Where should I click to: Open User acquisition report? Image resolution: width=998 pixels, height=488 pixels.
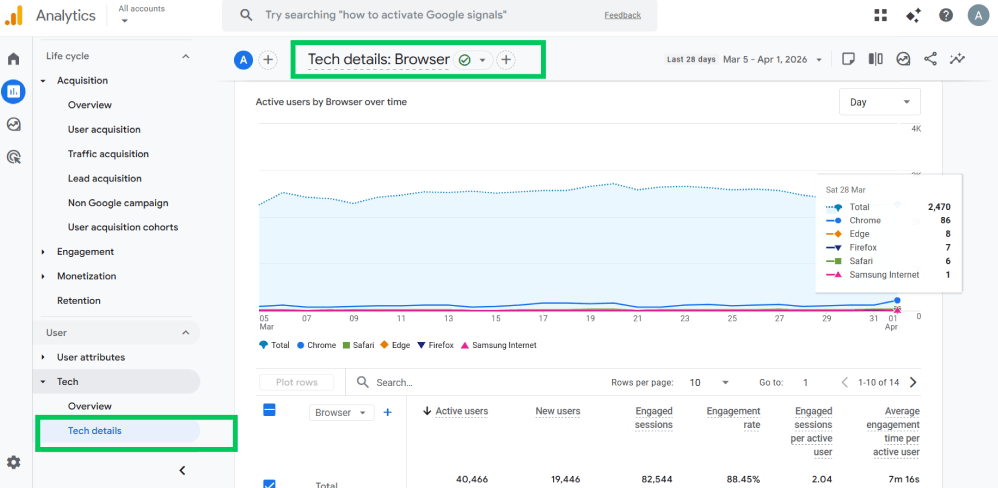click(x=104, y=130)
